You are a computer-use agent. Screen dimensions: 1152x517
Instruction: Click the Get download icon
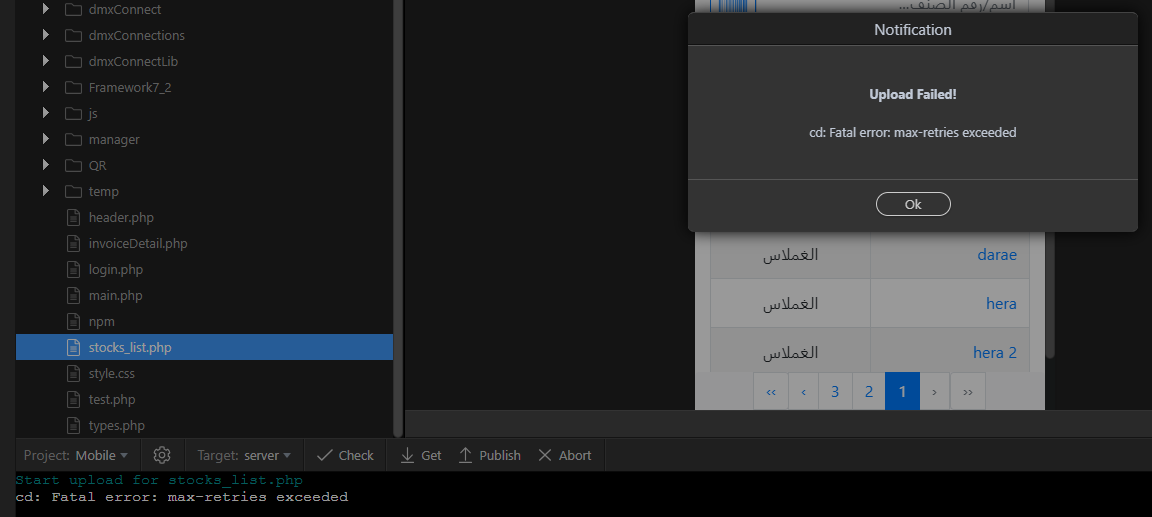[407, 455]
